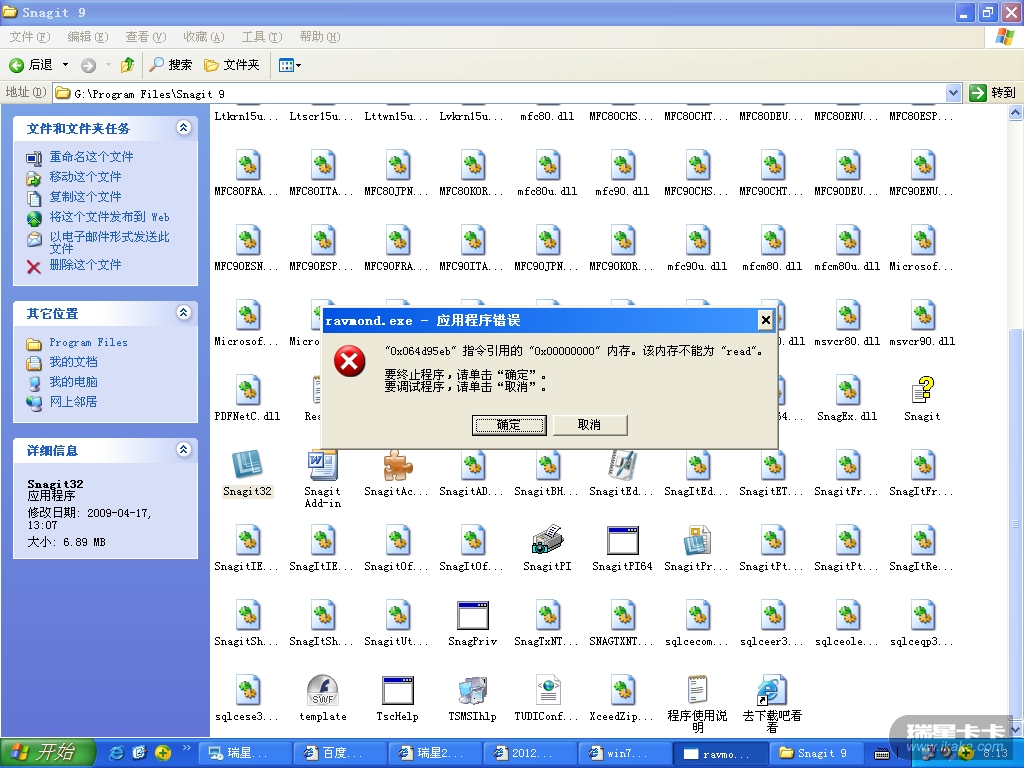Click Internet Explorer quick launch icon
The image size is (1024, 768).
pyautogui.click(x=116, y=752)
